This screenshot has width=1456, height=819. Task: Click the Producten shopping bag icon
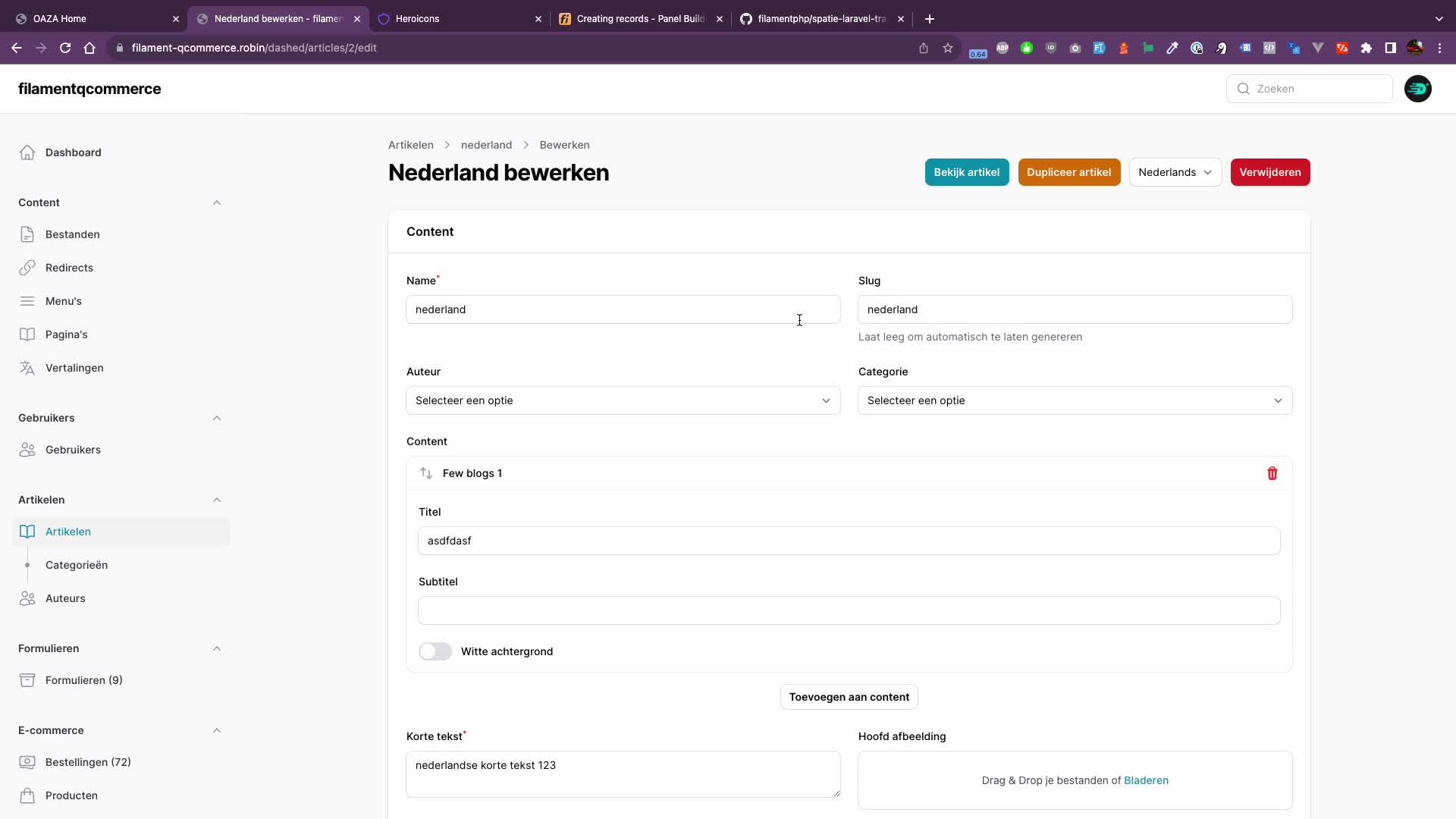tap(27, 795)
